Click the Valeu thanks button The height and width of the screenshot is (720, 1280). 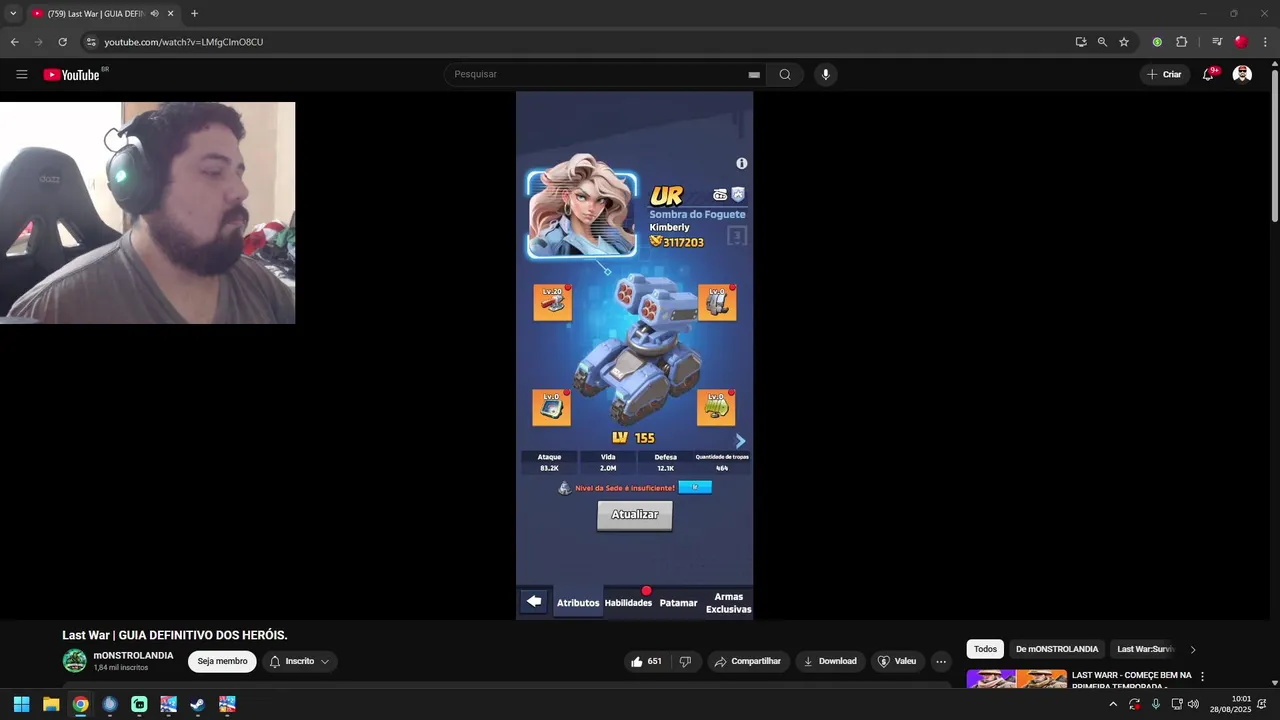pyautogui.click(x=897, y=661)
